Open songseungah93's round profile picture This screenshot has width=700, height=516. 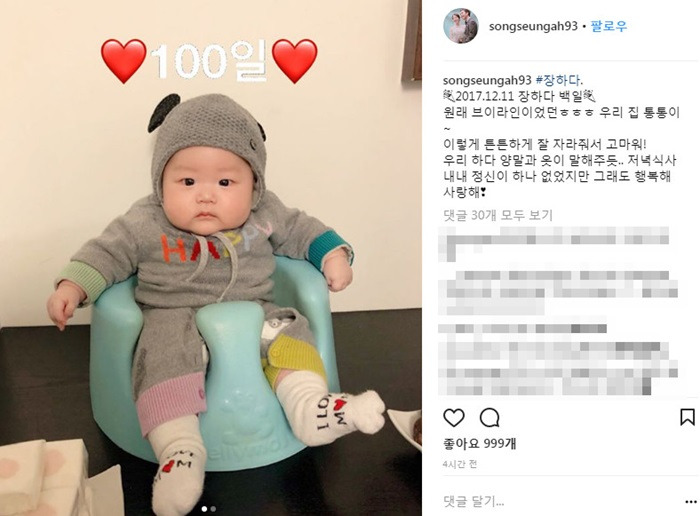pos(461,26)
